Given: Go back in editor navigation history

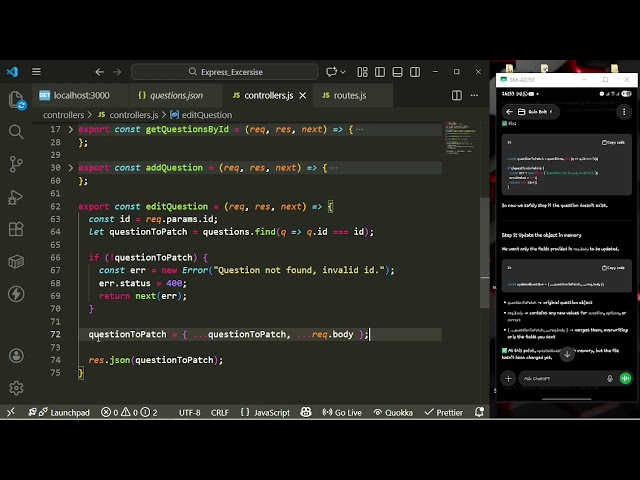Looking at the screenshot, I should pyautogui.click(x=99, y=72).
